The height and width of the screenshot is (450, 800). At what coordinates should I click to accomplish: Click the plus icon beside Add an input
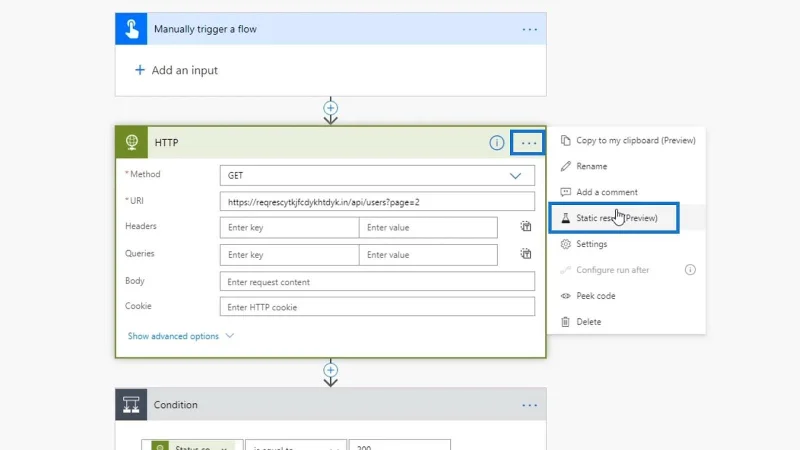139,70
